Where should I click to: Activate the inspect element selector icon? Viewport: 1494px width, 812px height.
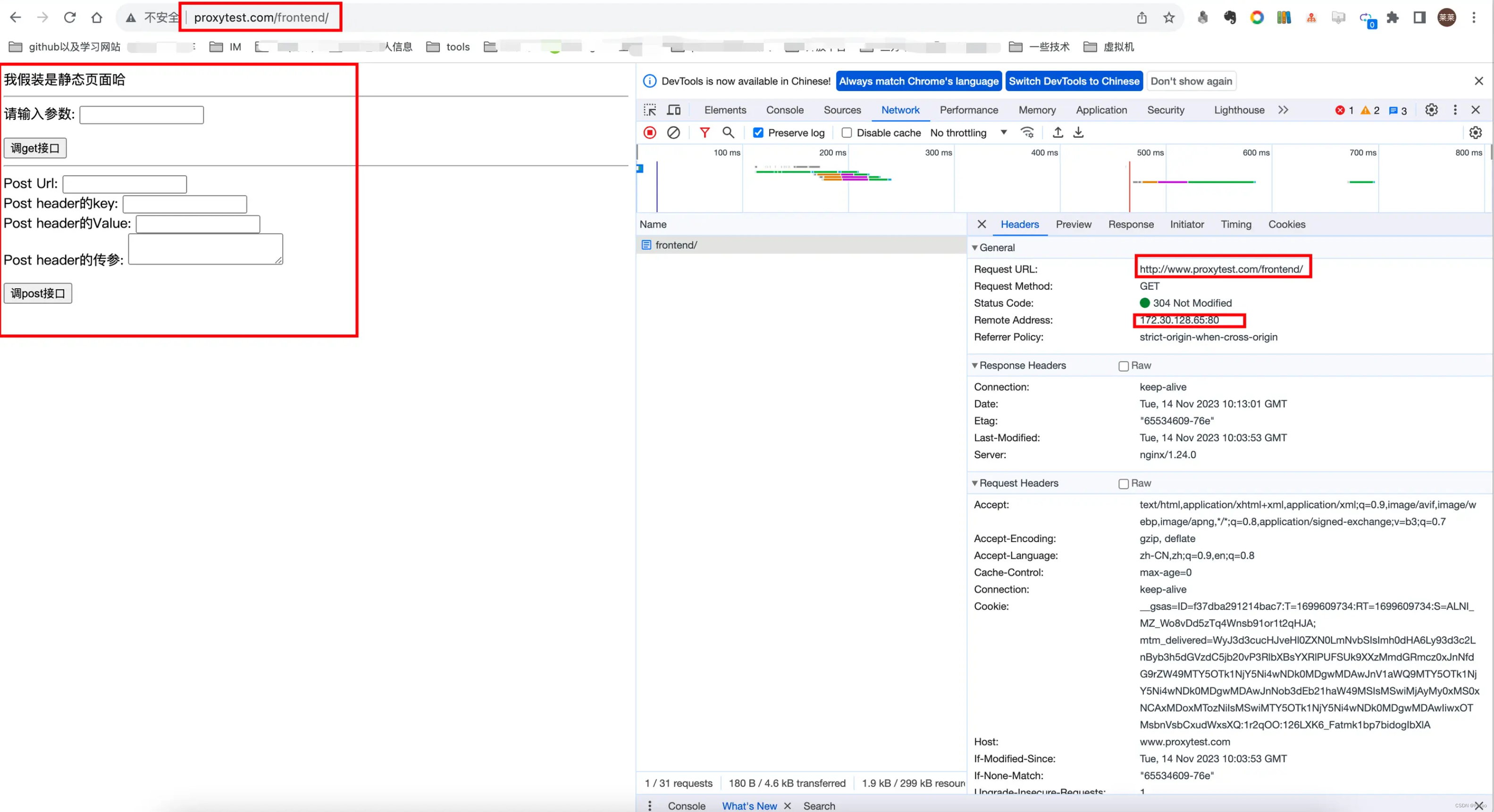click(650, 109)
